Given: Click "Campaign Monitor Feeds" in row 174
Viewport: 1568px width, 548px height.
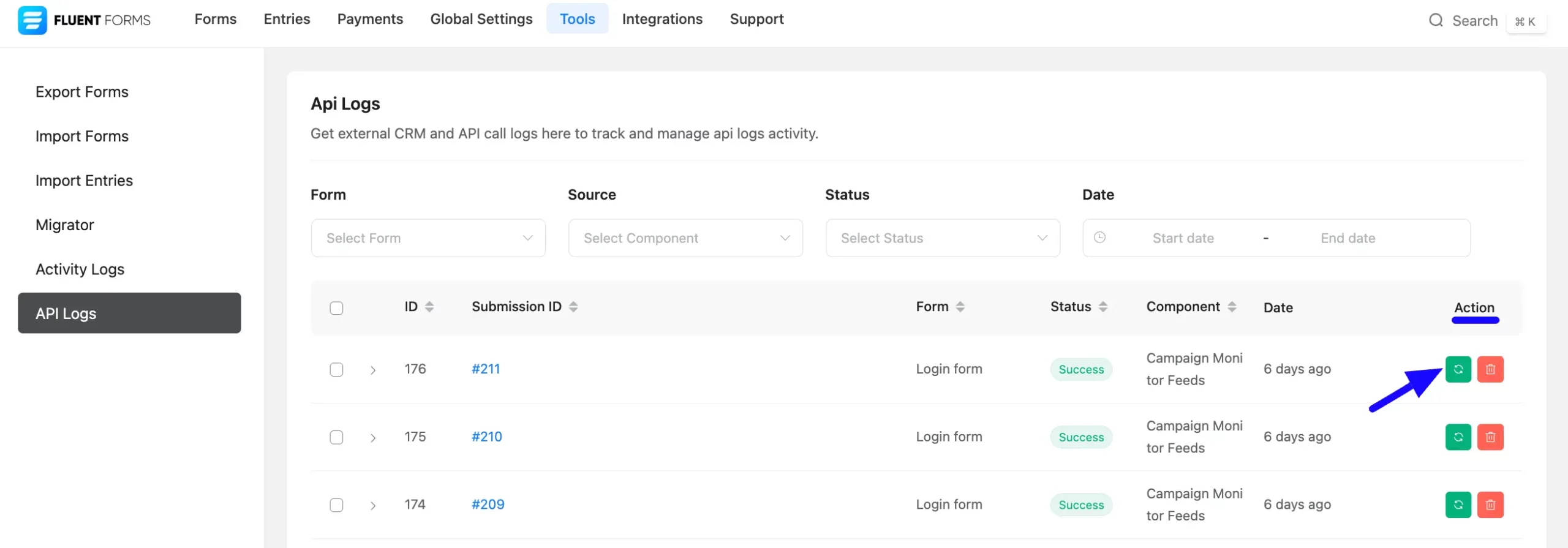Looking at the screenshot, I should (x=1194, y=505).
